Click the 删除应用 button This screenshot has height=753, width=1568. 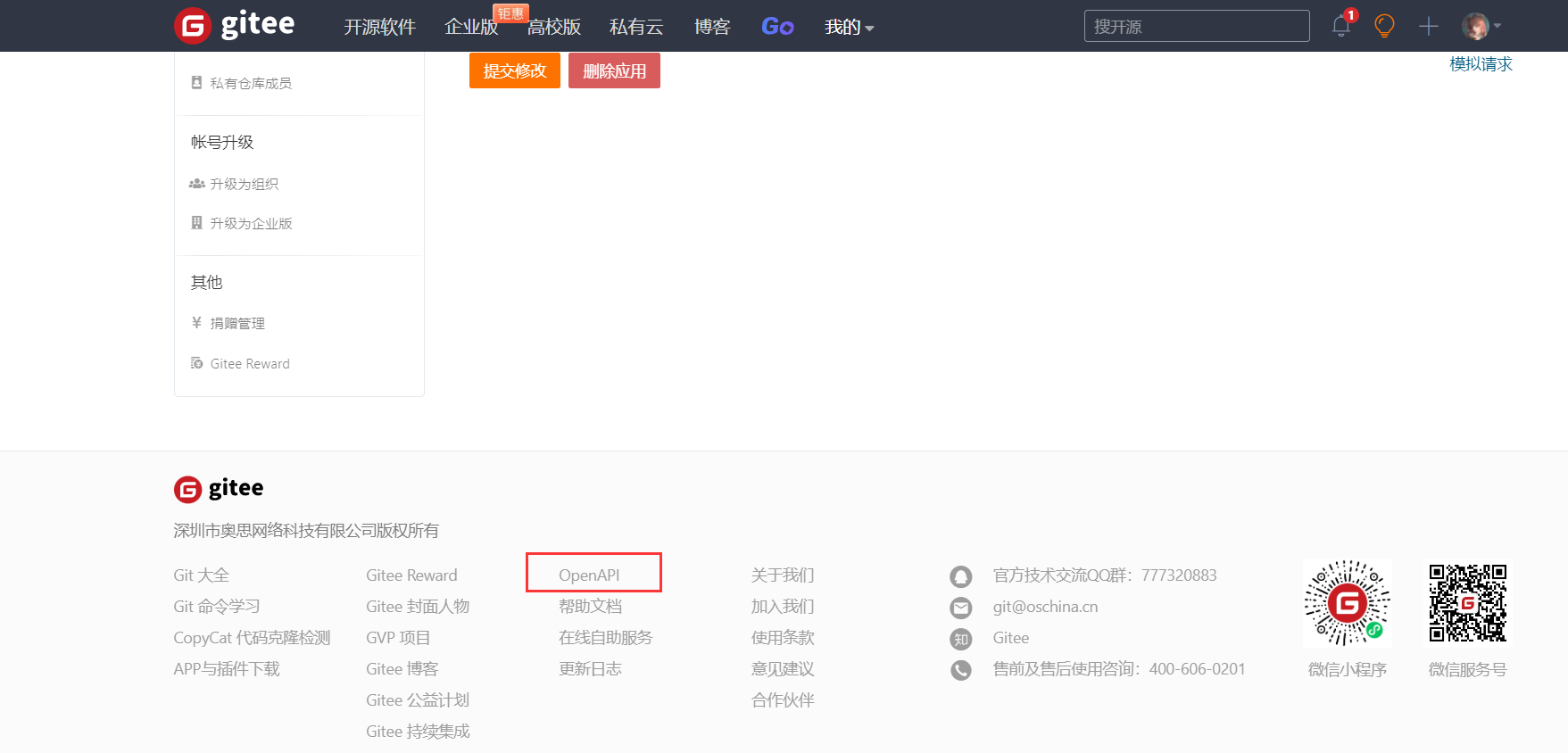point(614,70)
